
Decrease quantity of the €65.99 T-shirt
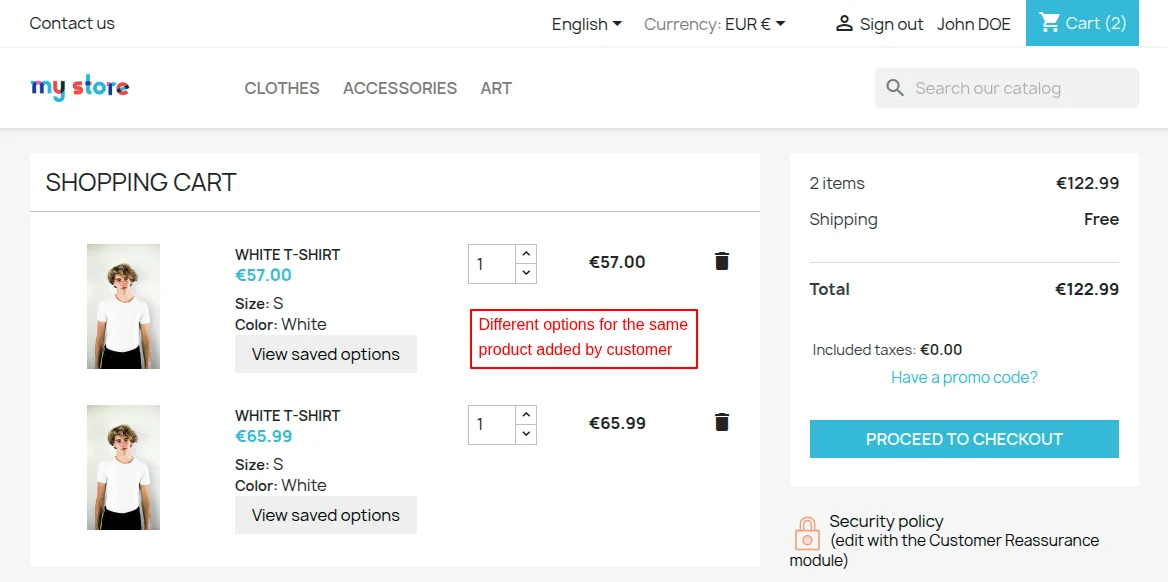pyautogui.click(x=526, y=434)
